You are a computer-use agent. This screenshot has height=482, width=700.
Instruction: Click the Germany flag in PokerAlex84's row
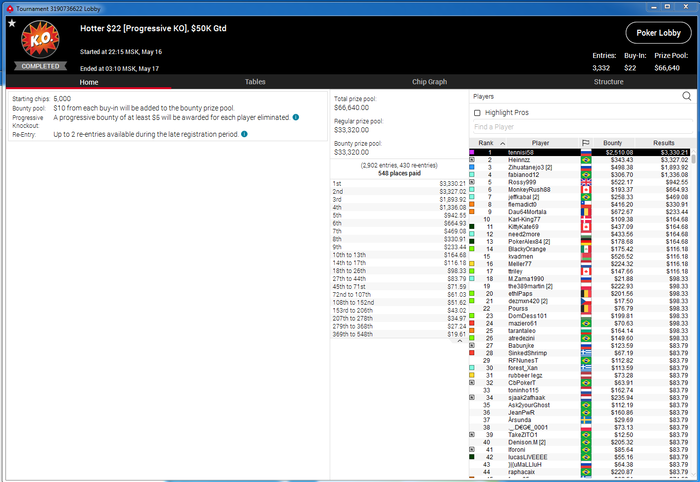(586, 241)
